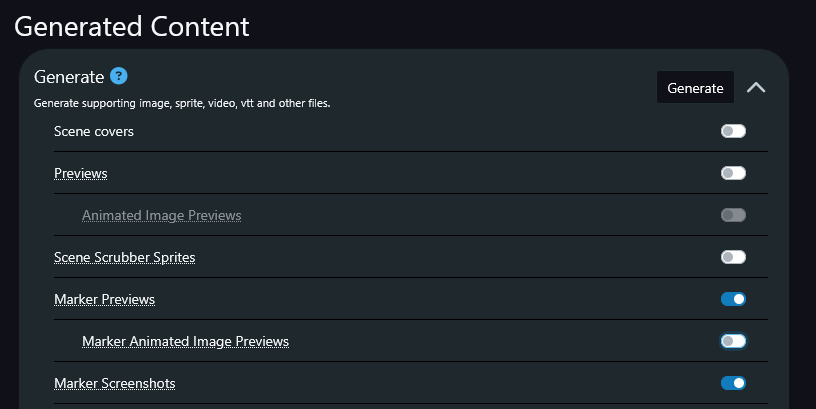Click the Previews underlined label
The height and width of the screenshot is (409, 816).
pyautogui.click(x=80, y=173)
